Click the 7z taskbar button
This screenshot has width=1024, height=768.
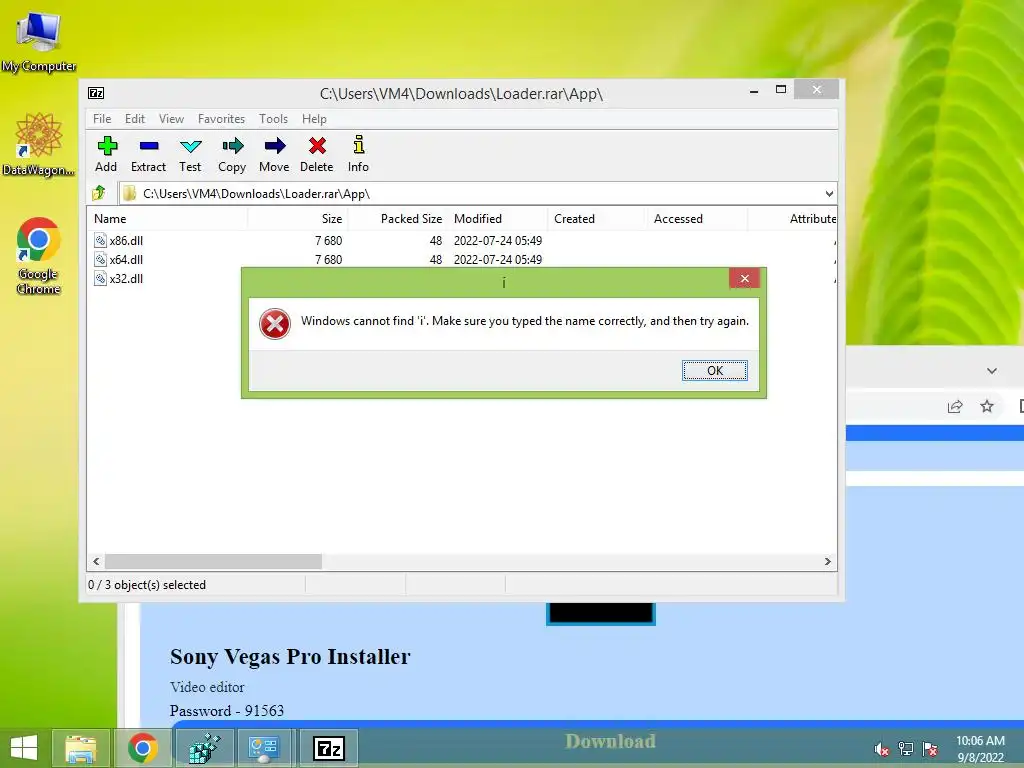click(328, 748)
